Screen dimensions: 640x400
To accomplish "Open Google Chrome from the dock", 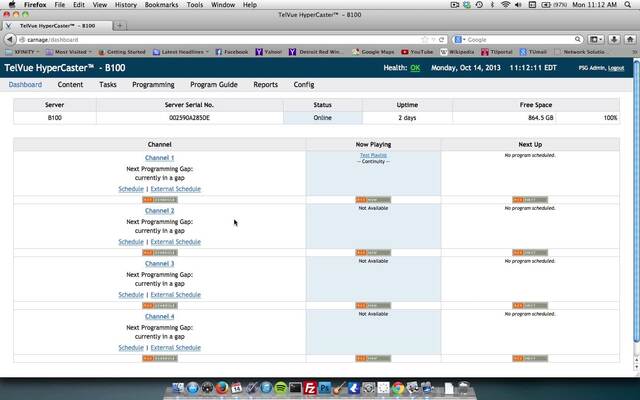I will pos(398,388).
